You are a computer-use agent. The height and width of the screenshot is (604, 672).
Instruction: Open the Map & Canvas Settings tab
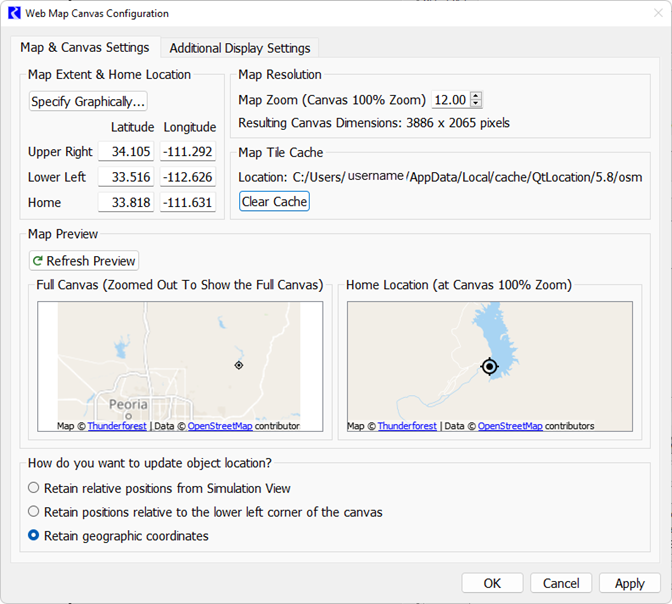[x=85, y=47]
